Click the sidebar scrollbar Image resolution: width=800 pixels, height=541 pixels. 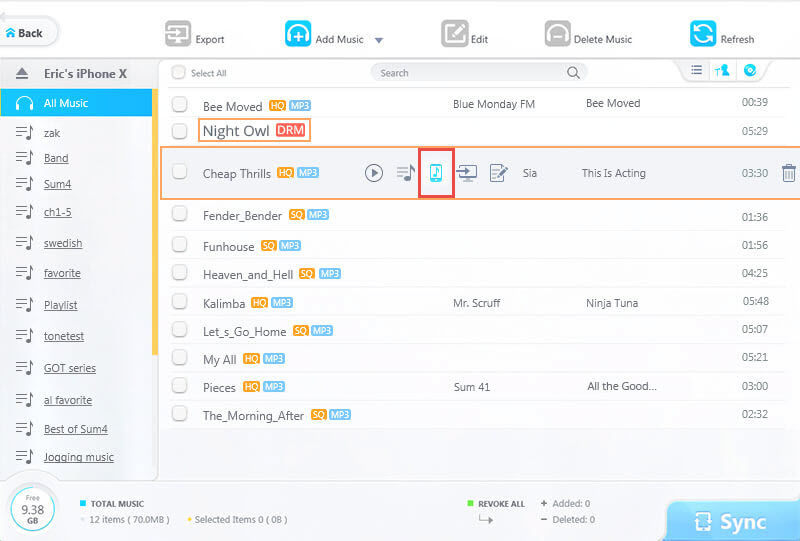155,223
